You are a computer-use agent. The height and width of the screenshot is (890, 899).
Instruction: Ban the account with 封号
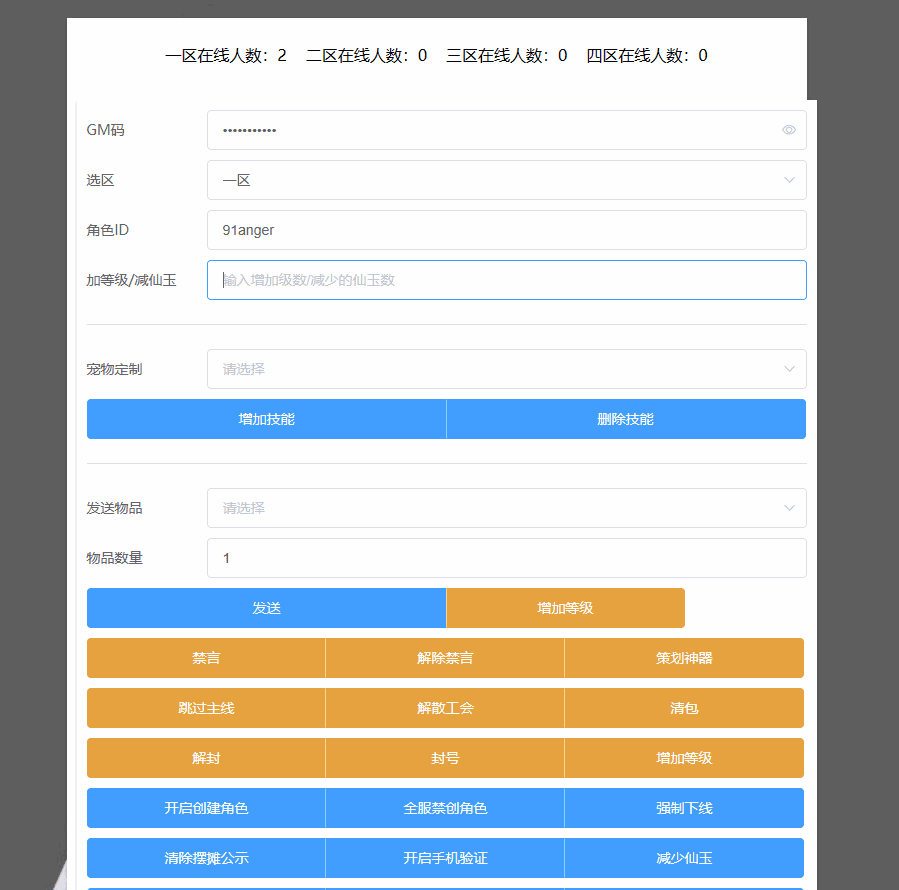[445, 758]
